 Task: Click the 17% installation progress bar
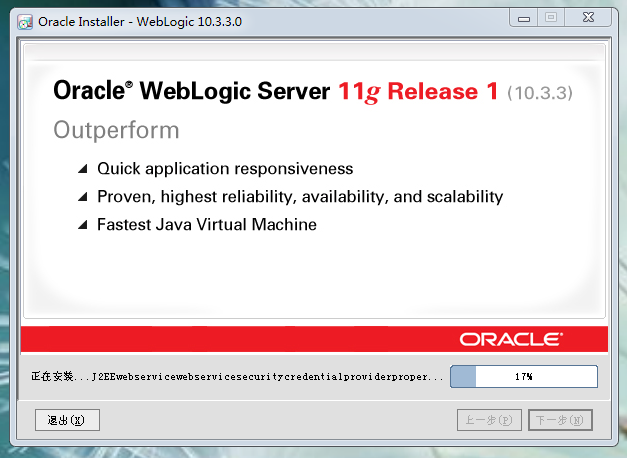524,376
